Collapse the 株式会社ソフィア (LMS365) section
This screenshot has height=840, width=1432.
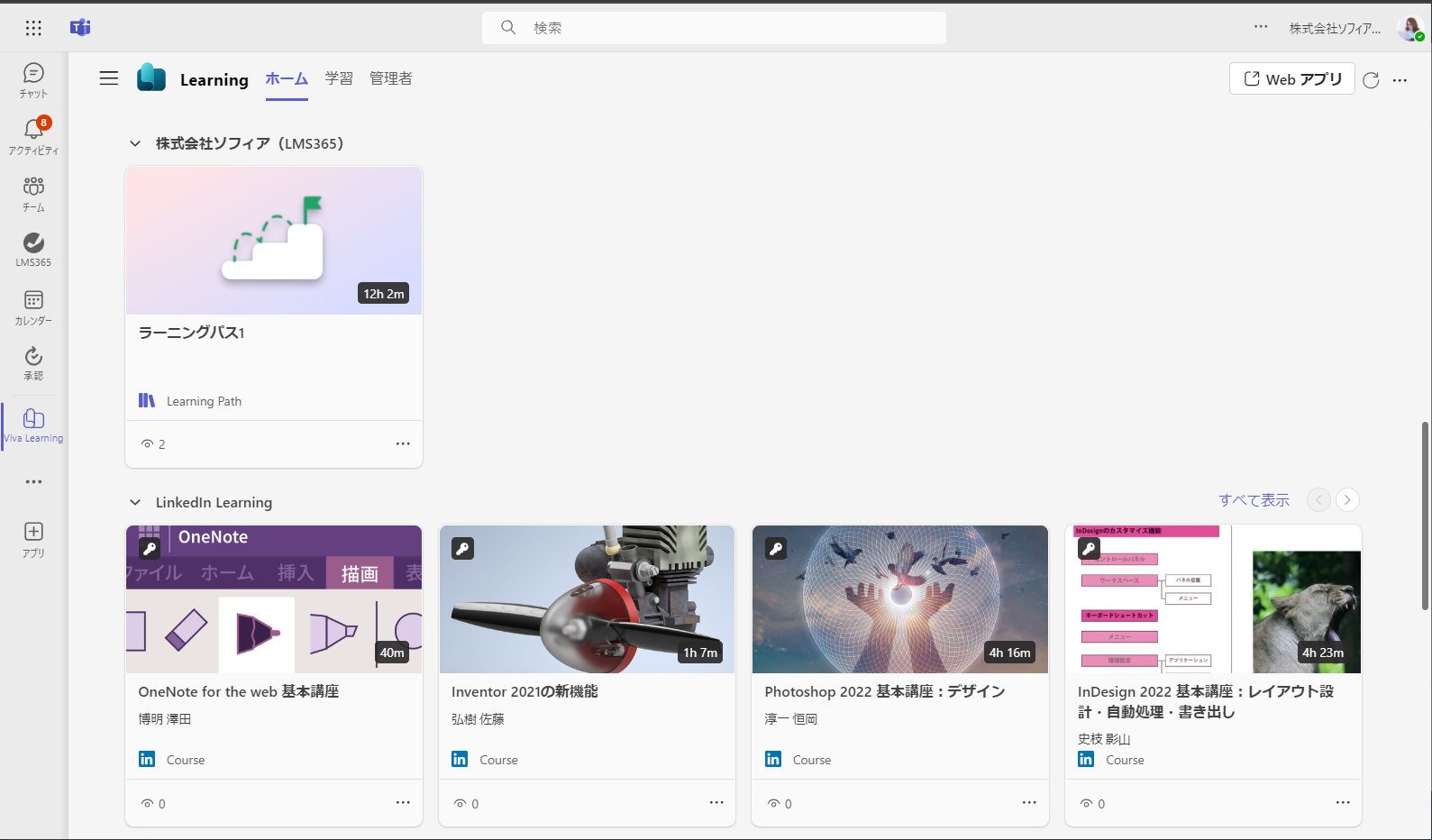135,143
